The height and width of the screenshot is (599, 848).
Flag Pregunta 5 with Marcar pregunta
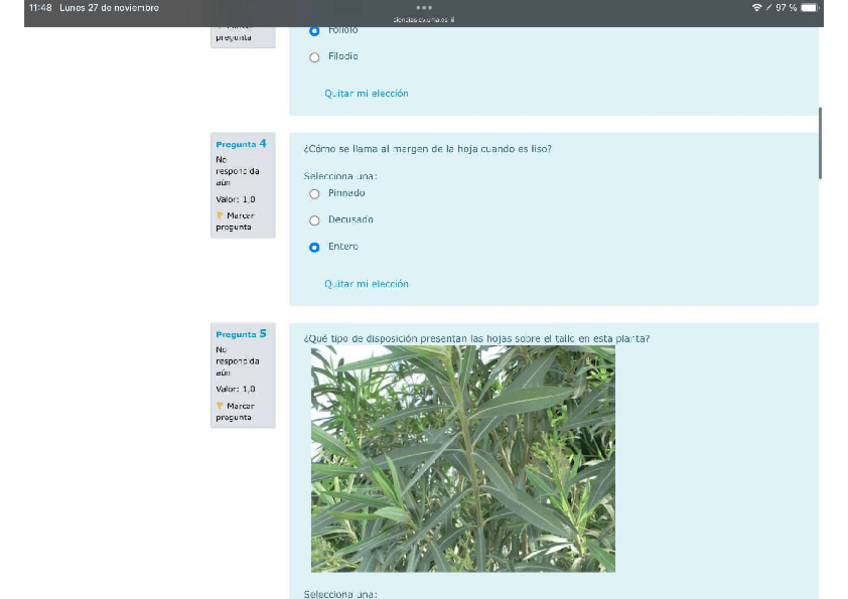(235, 411)
